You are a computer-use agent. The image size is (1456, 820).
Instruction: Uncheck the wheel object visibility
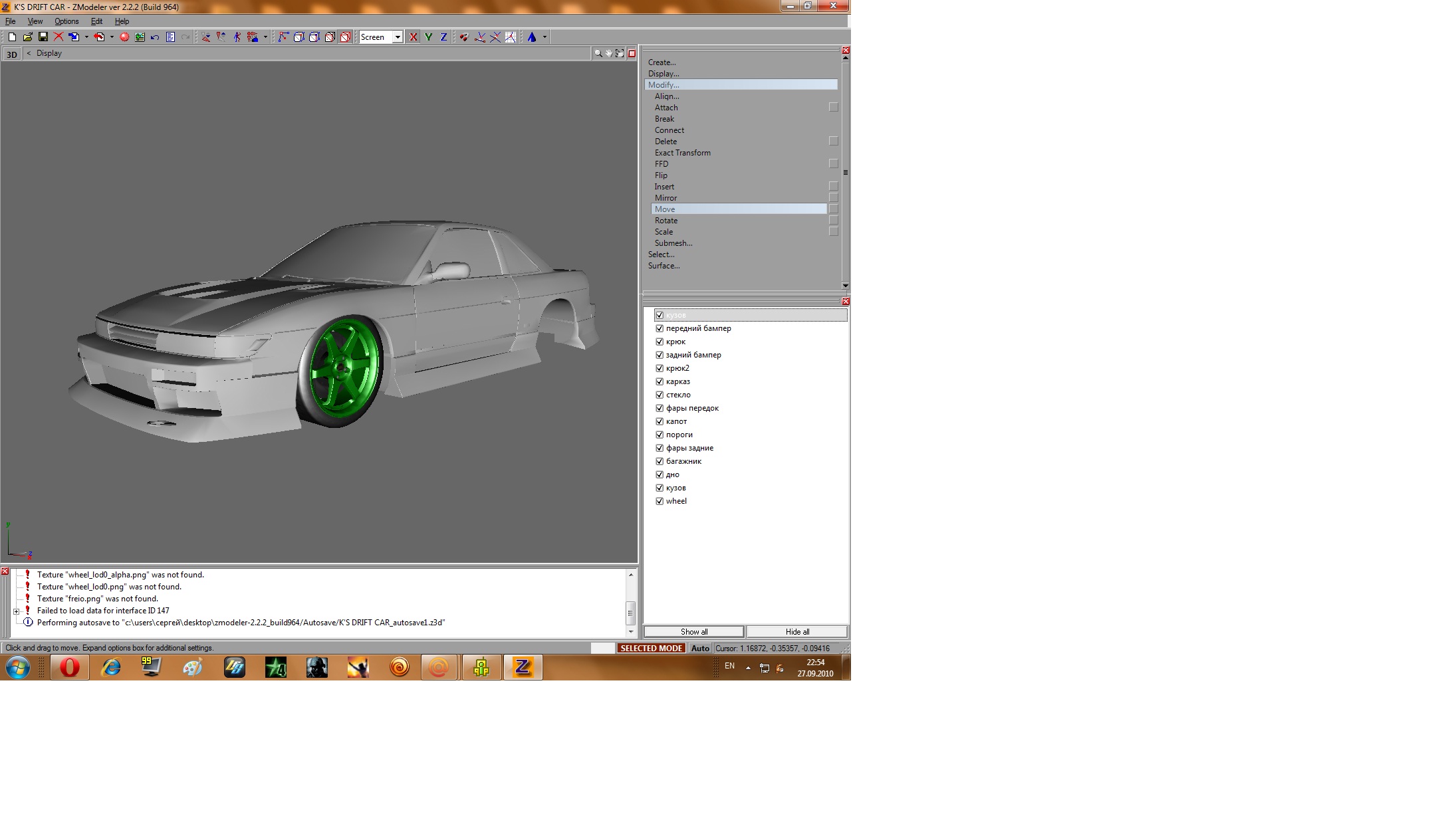click(660, 501)
